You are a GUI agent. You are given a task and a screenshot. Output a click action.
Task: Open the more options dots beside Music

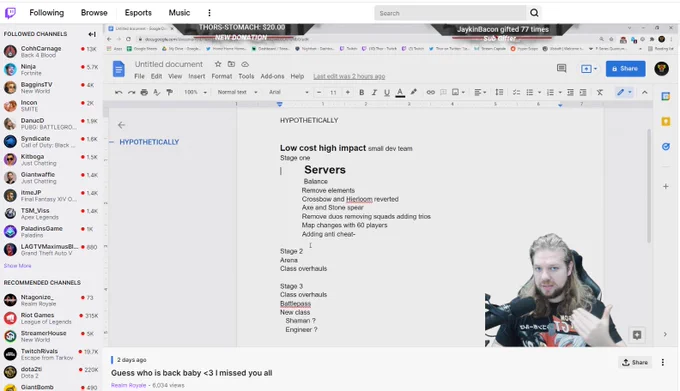(209, 13)
